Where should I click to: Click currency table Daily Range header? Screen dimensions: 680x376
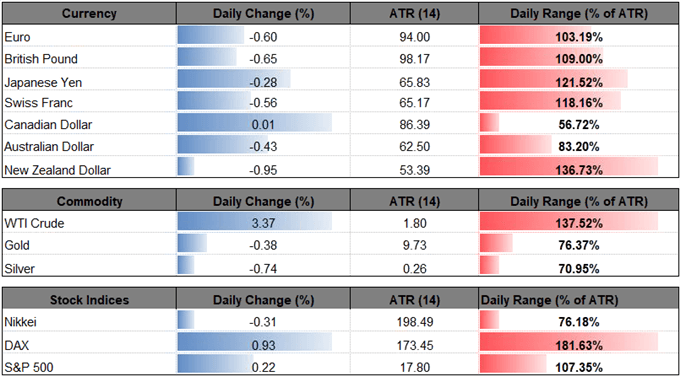click(579, 13)
